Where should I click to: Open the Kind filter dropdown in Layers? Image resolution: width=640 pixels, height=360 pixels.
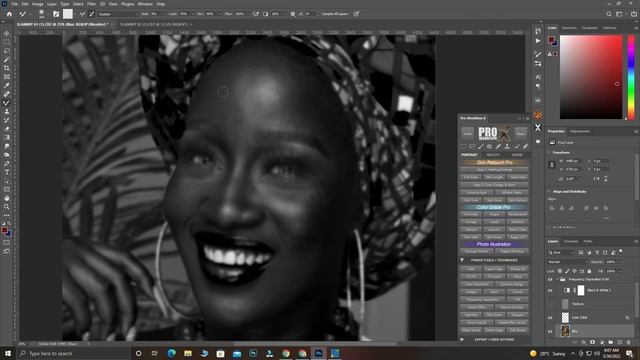tap(561, 253)
